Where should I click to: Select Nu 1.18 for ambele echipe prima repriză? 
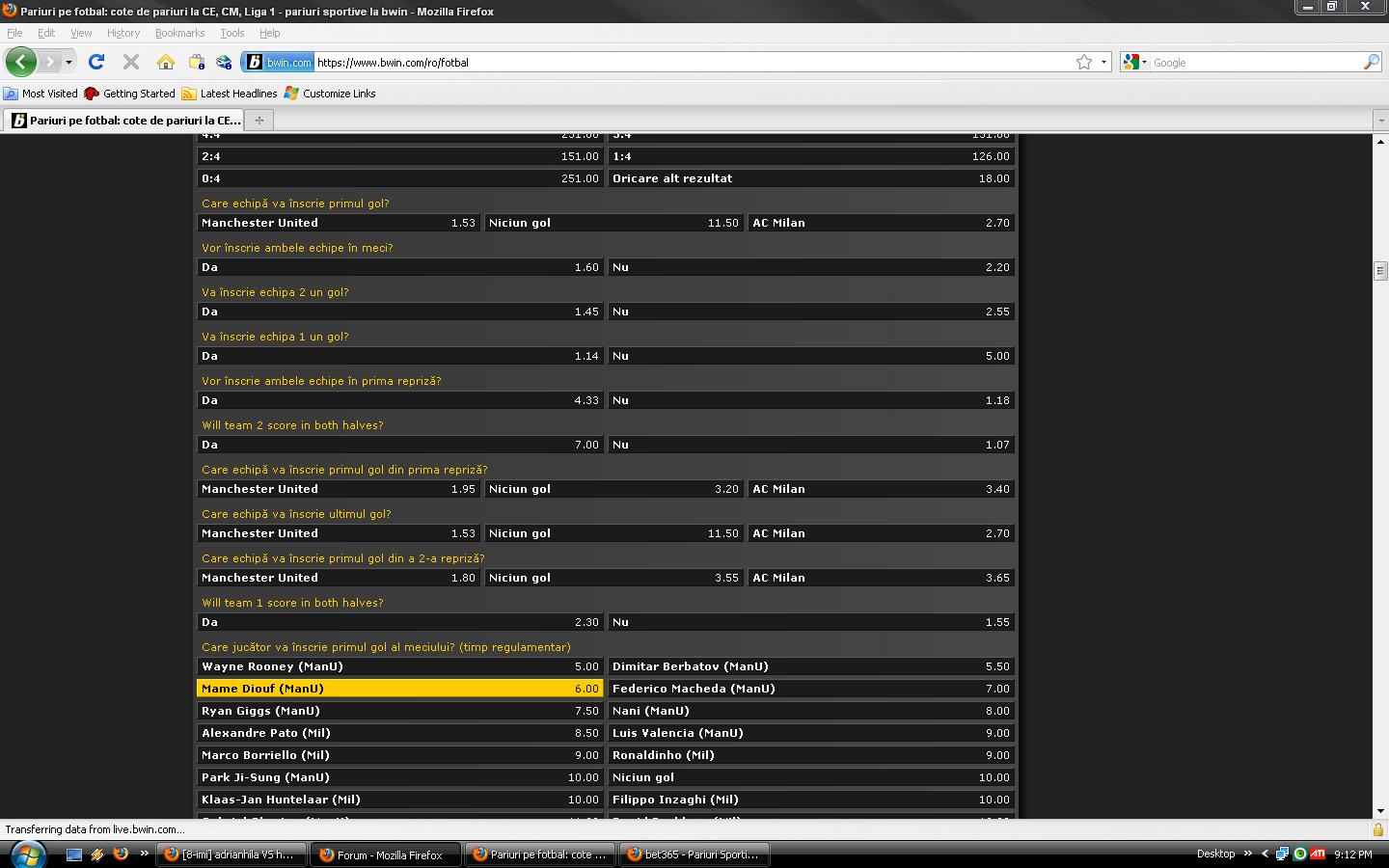(x=811, y=400)
